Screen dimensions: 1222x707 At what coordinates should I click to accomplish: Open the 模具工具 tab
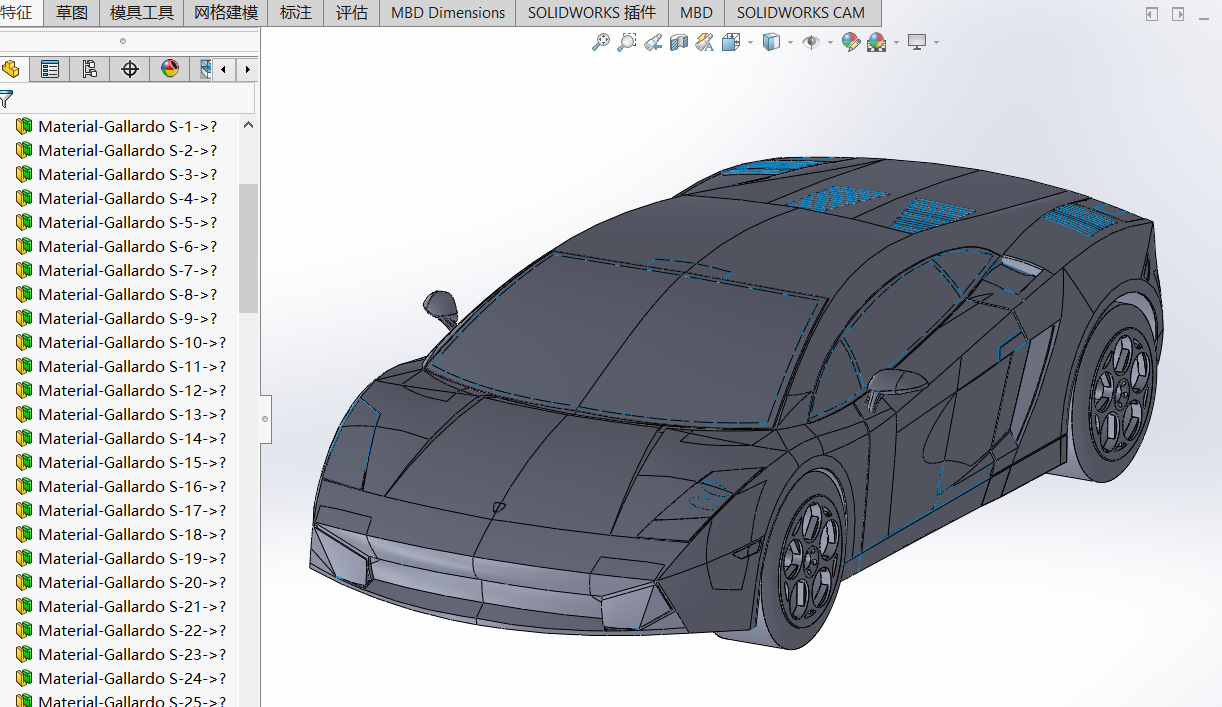142,13
